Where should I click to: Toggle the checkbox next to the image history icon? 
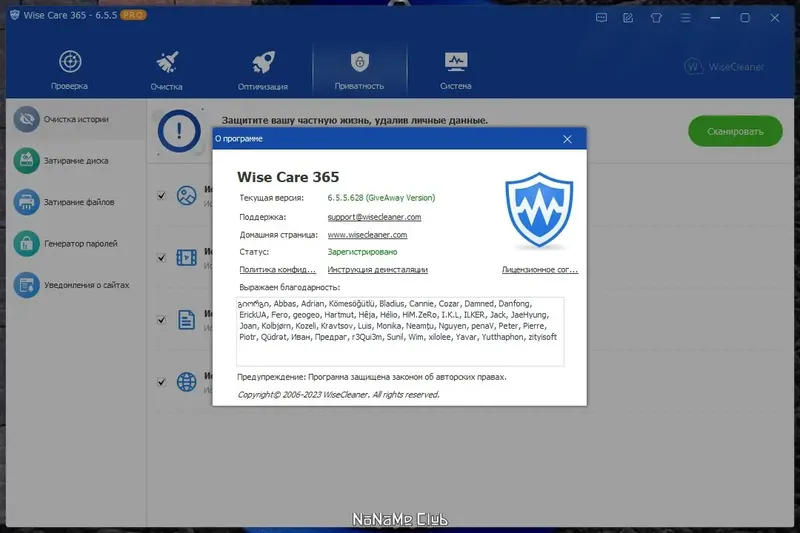point(161,195)
